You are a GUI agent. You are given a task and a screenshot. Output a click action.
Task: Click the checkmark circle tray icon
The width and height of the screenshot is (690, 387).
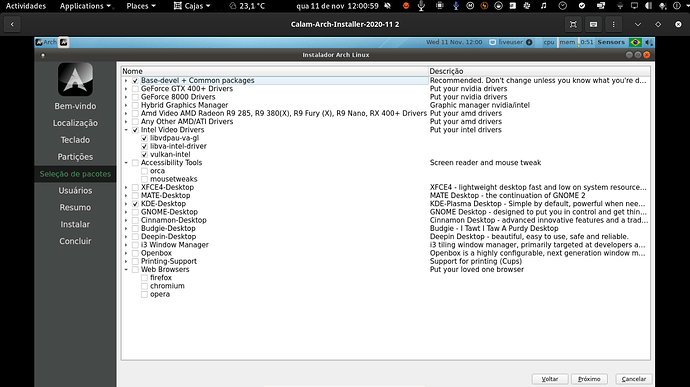pyautogui.click(x=582, y=6)
